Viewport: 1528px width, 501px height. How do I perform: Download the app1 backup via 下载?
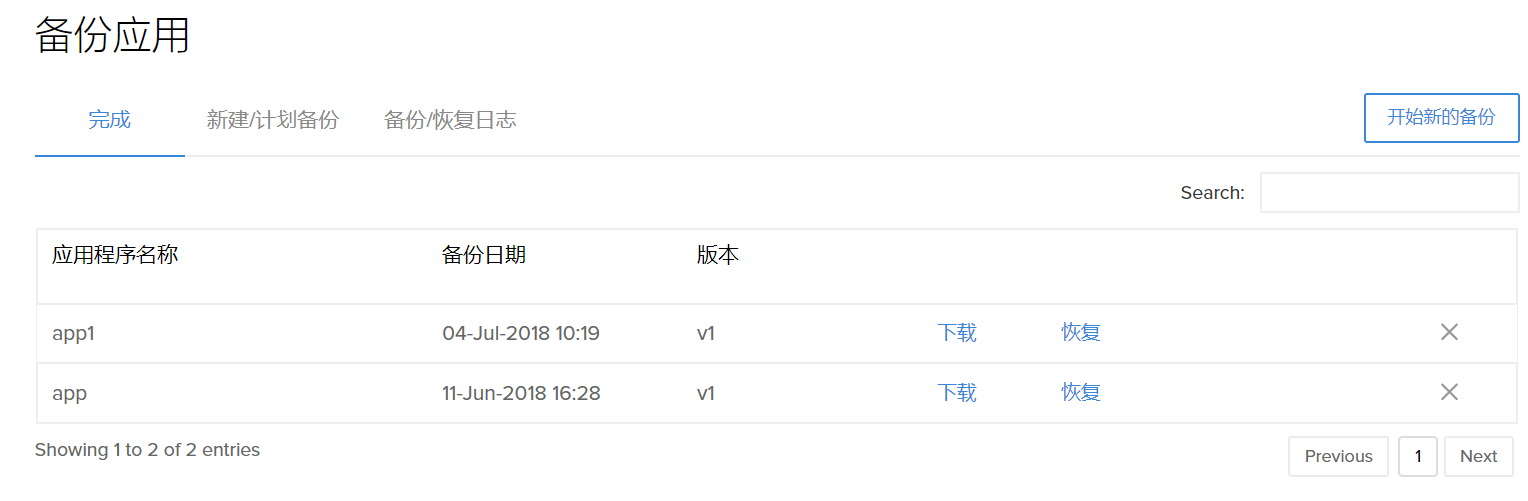click(x=957, y=333)
